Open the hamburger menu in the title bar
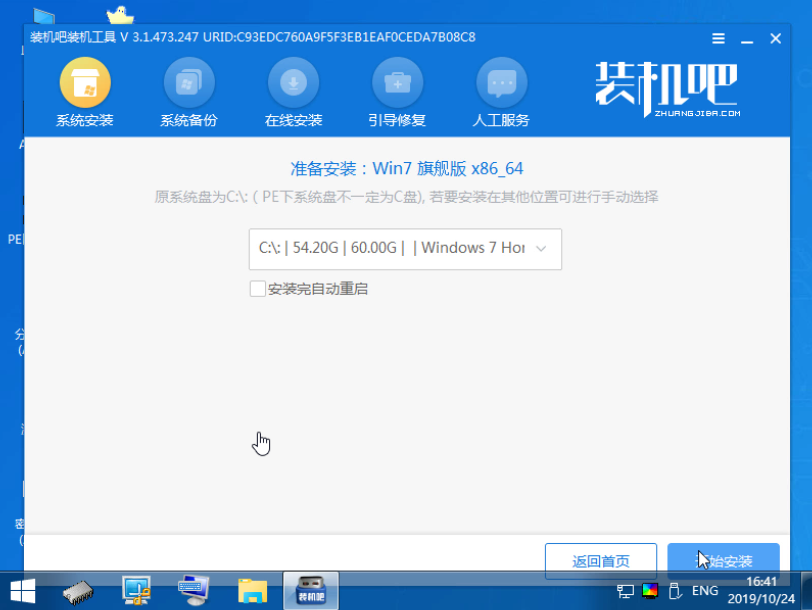The height and width of the screenshot is (610, 812). [x=717, y=38]
